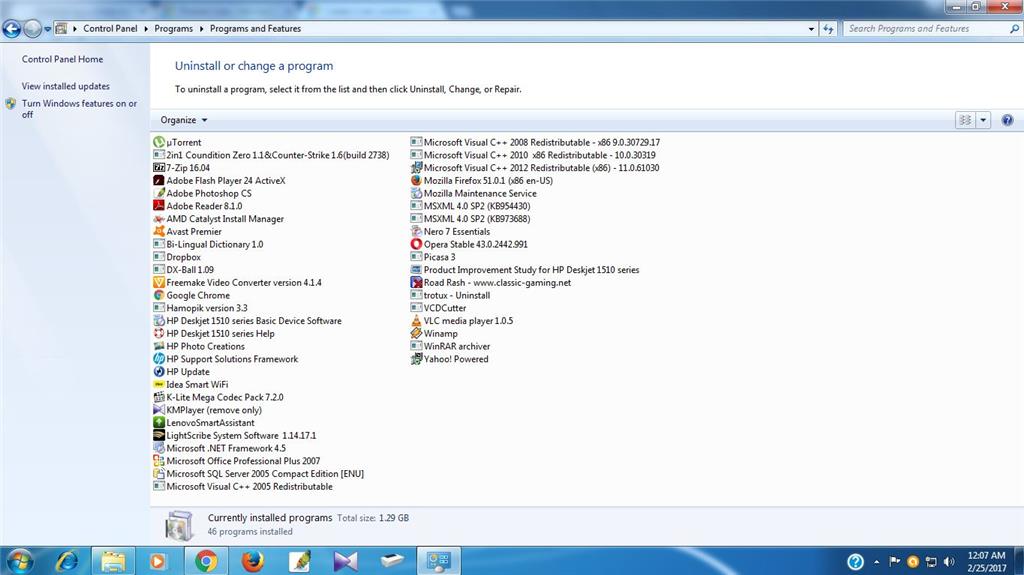Image resolution: width=1024 pixels, height=575 pixels.
Task: Click the Adobe Photoshop CS feather icon
Action: pos(159,193)
